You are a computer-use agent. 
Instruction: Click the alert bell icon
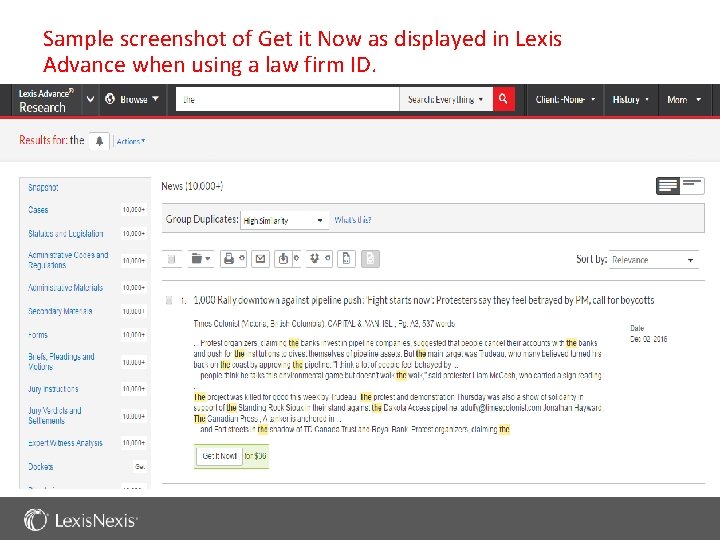tap(99, 141)
